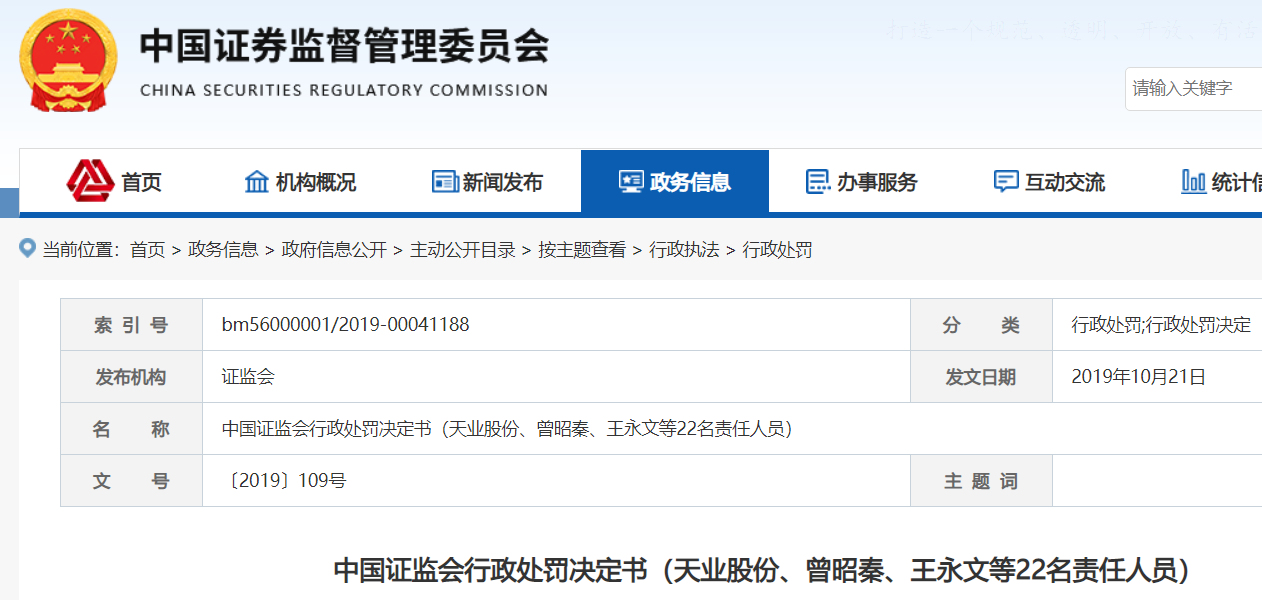Click the statistics bar chart icon

[x=1193, y=182]
